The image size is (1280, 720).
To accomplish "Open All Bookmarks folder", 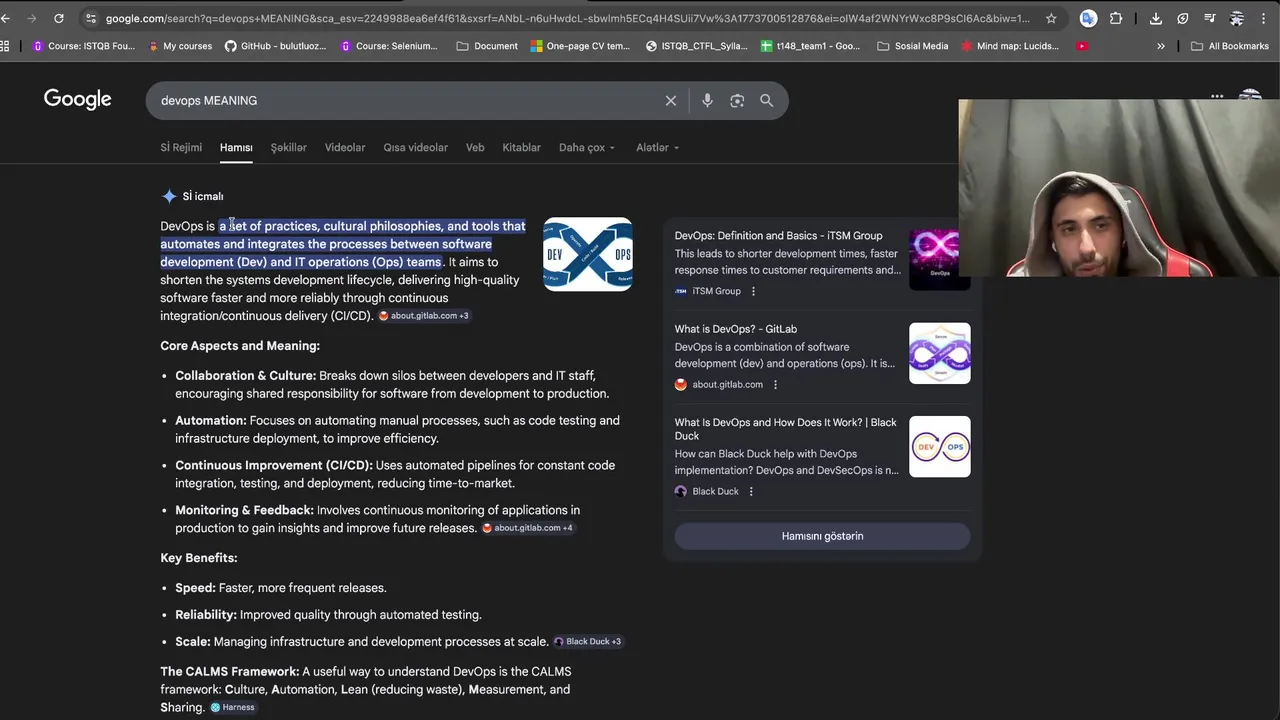I will point(1229,46).
